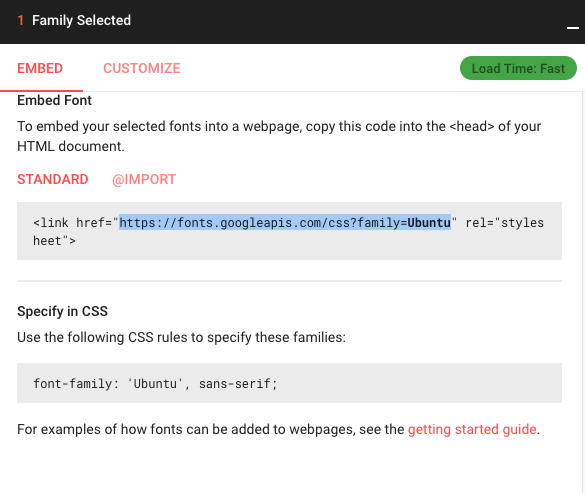Click the sans-serif fallback in CSS rule
The image size is (585, 493).
click(234, 384)
